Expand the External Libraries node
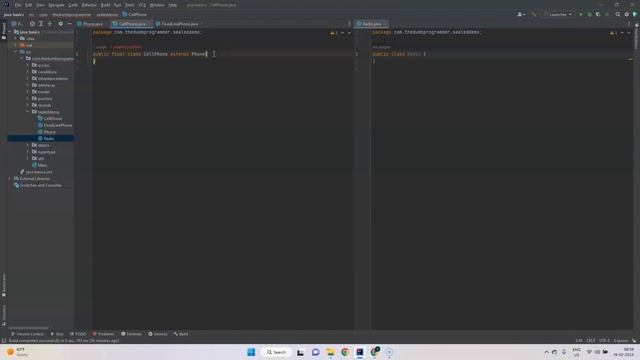 [x=10, y=178]
